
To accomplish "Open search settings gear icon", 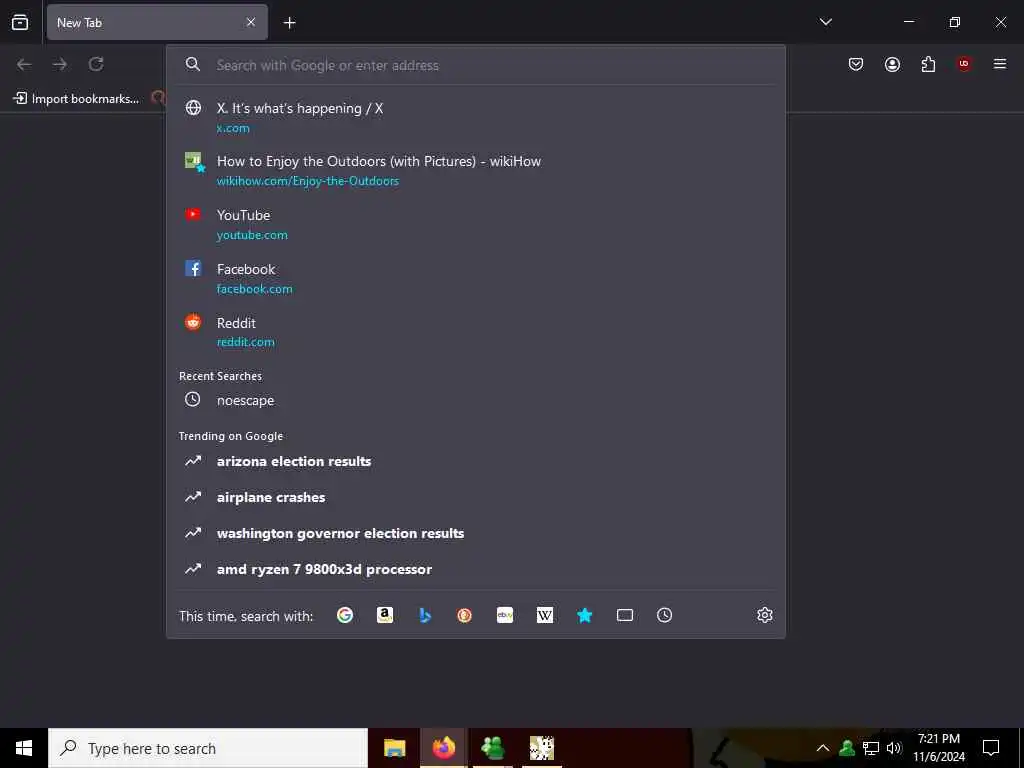I will (x=765, y=615).
